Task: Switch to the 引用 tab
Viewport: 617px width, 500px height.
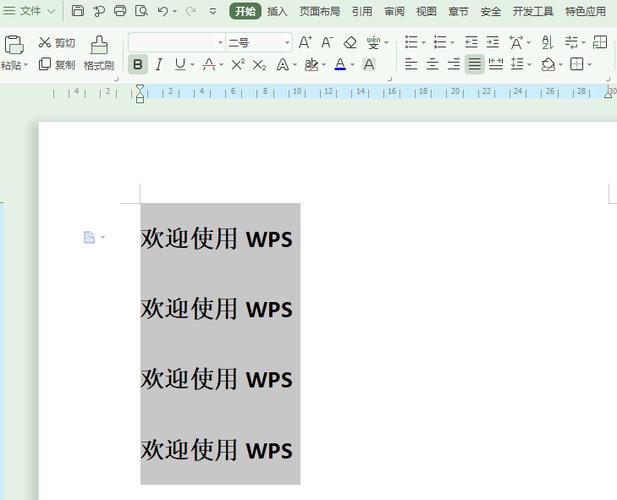Action: pyautogui.click(x=362, y=11)
